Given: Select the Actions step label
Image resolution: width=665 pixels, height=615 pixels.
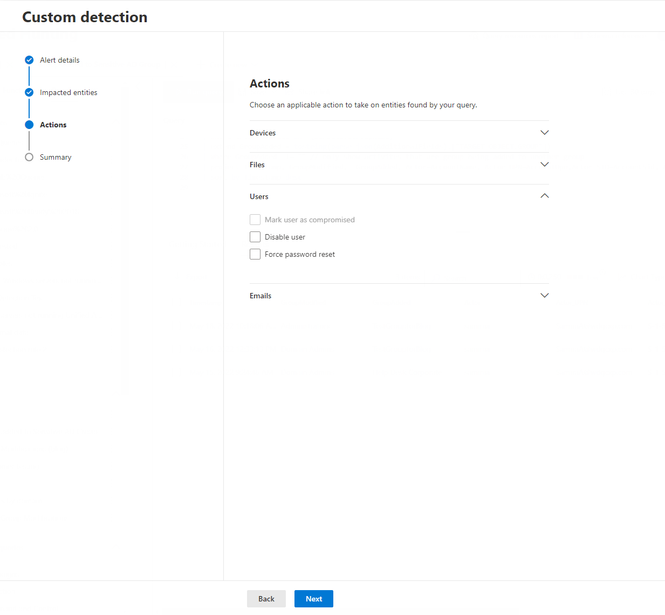Looking at the screenshot, I should click(x=53, y=125).
